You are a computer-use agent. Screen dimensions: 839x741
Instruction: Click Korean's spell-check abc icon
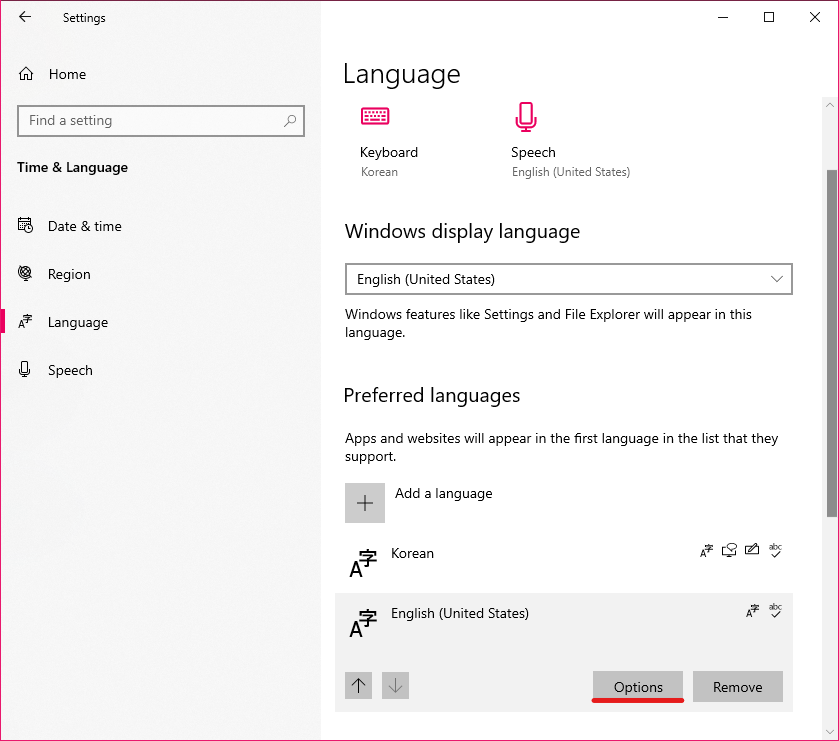(x=775, y=550)
